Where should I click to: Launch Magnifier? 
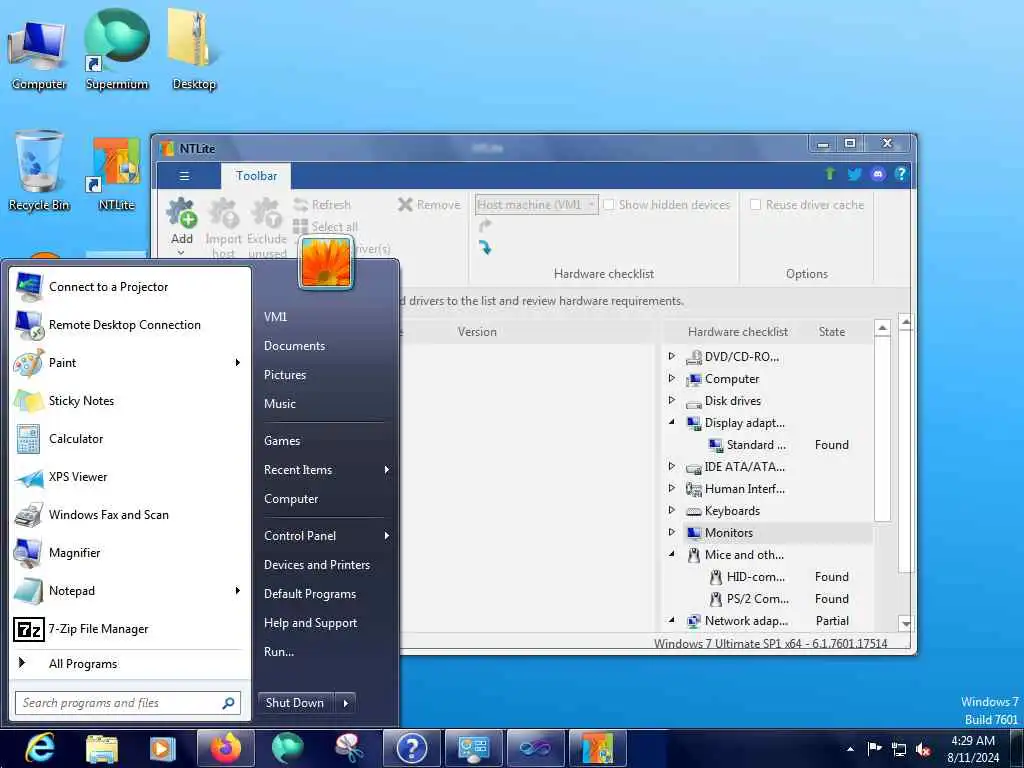point(129,552)
